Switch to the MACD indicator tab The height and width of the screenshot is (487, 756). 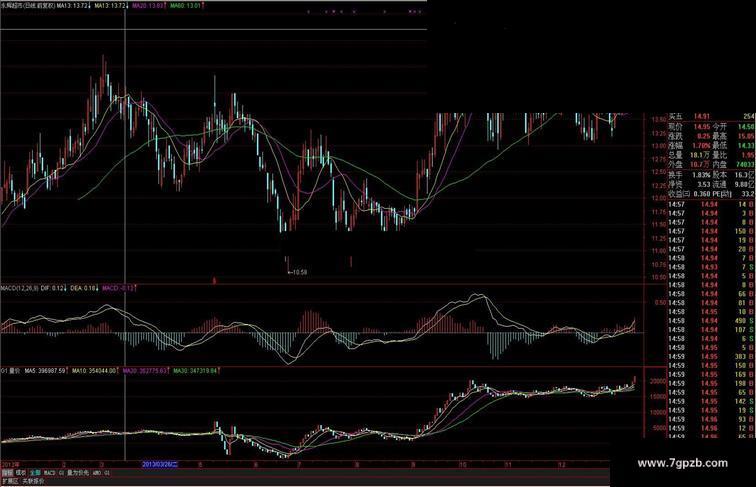point(49,473)
